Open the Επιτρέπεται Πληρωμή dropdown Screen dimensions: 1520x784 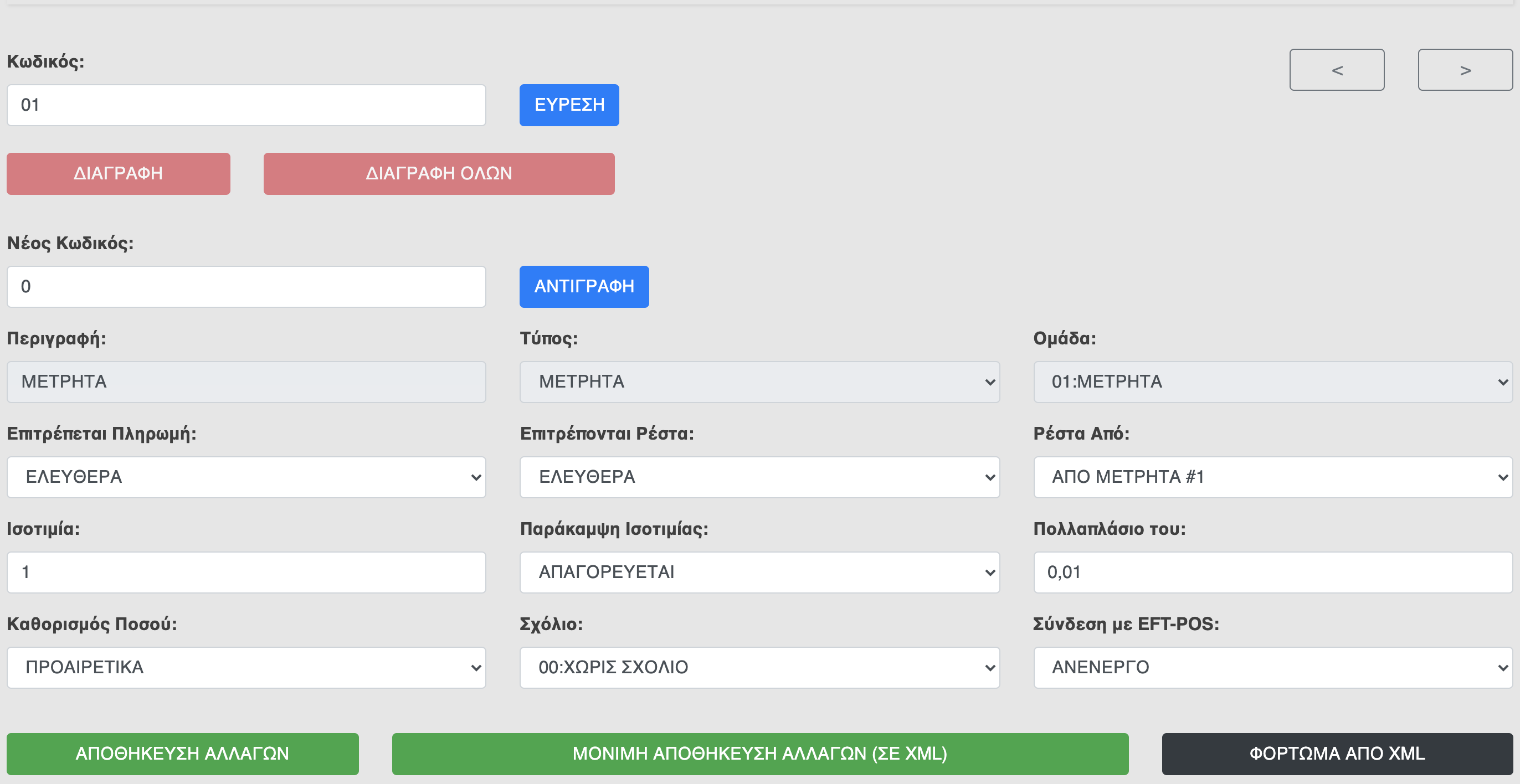246,477
